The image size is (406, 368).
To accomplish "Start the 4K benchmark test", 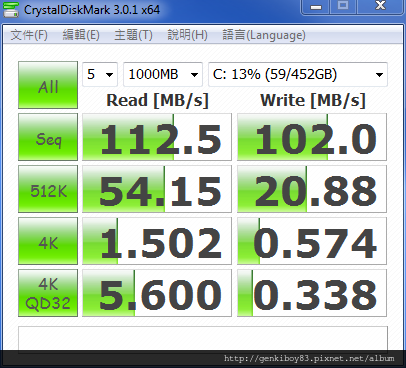I will 48,241.
